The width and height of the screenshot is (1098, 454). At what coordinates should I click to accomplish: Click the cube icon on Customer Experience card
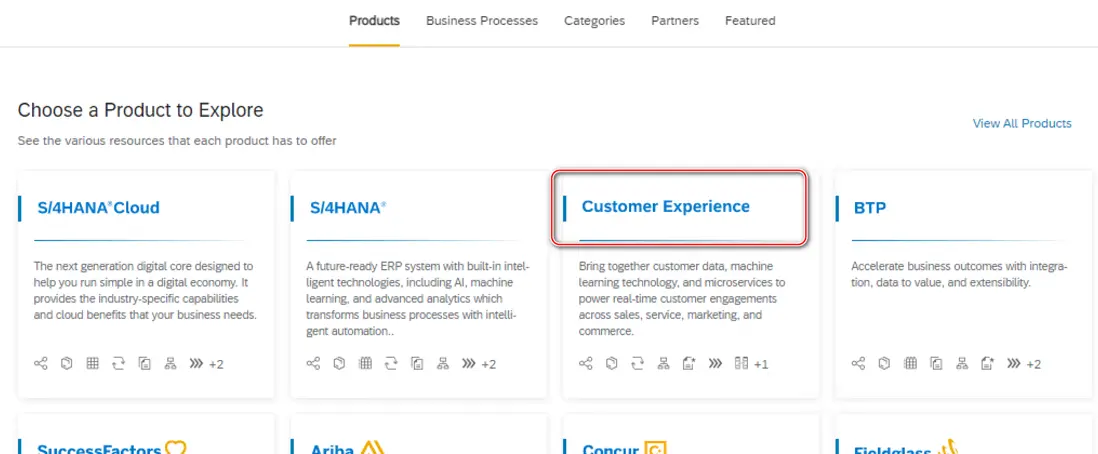612,364
